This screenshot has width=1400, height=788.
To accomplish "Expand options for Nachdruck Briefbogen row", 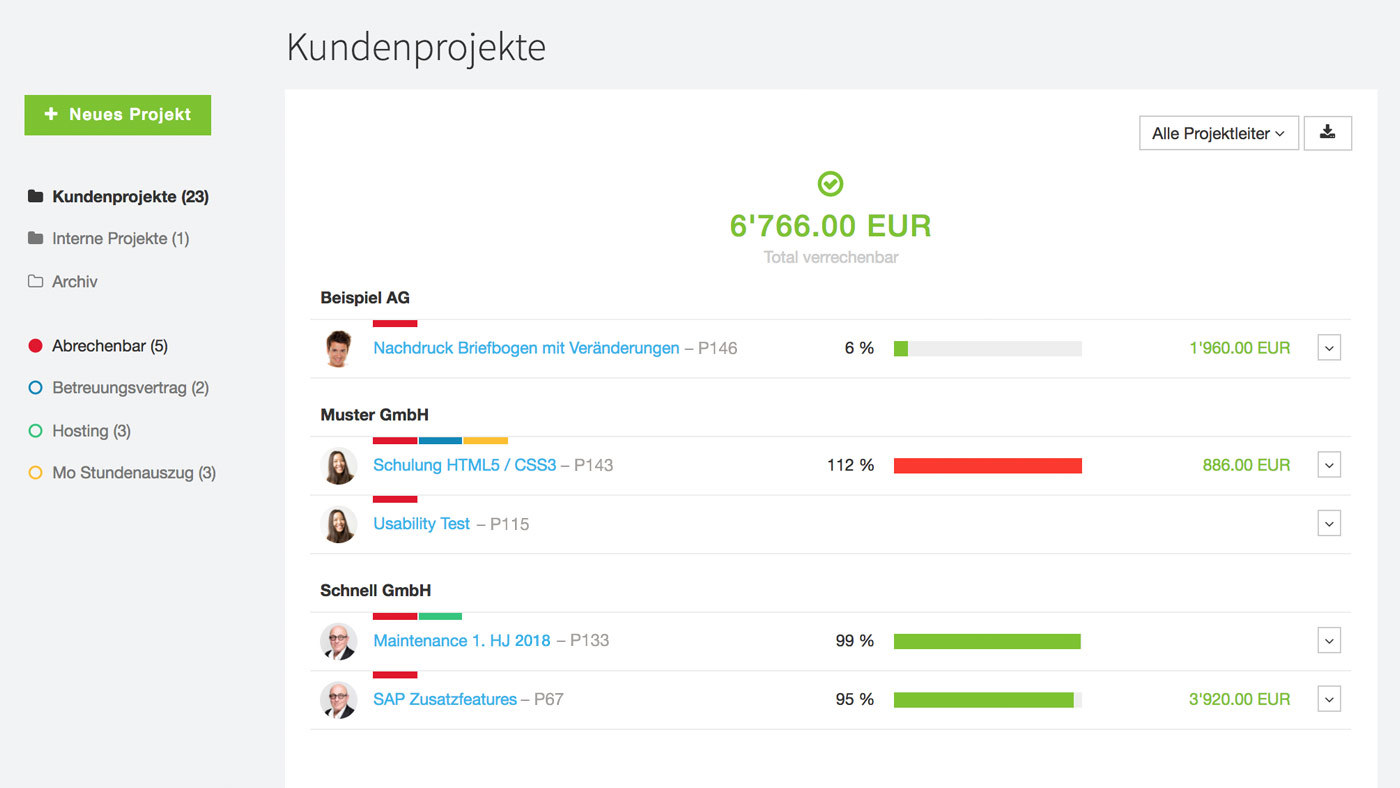I will (x=1328, y=349).
